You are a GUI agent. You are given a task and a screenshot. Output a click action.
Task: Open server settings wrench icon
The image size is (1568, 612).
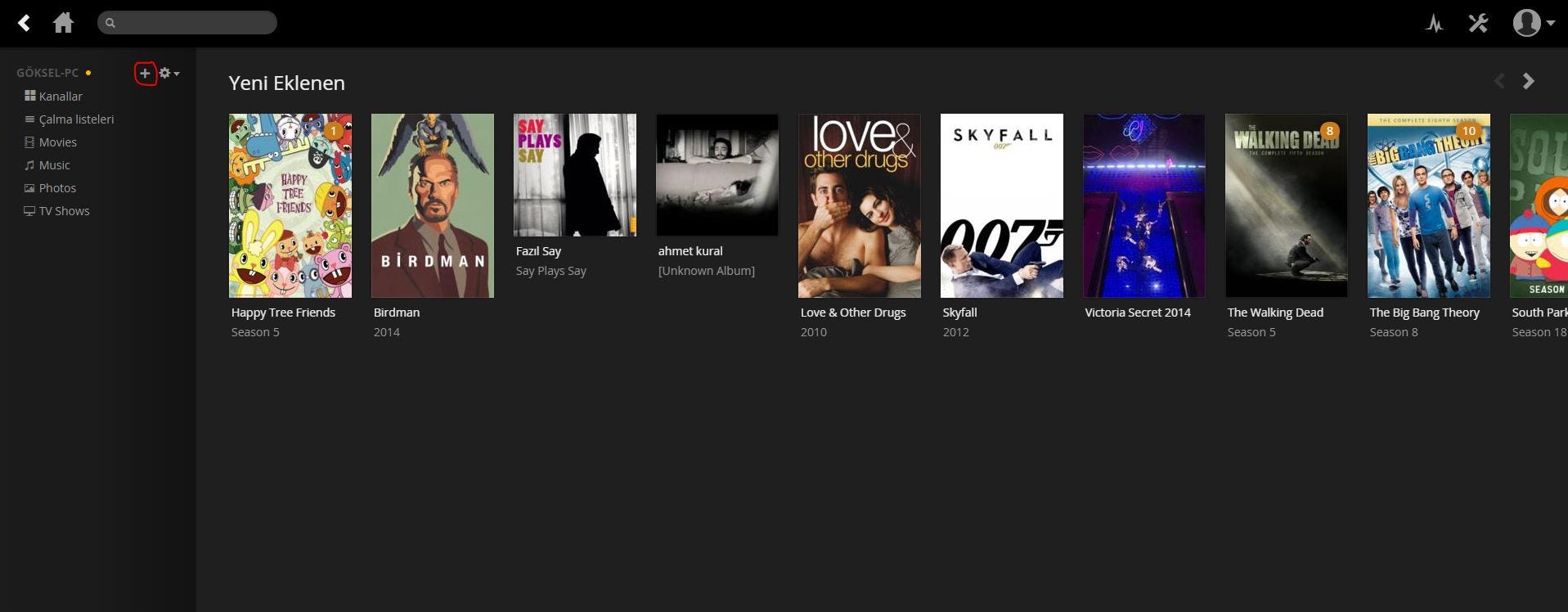pyautogui.click(x=1478, y=23)
